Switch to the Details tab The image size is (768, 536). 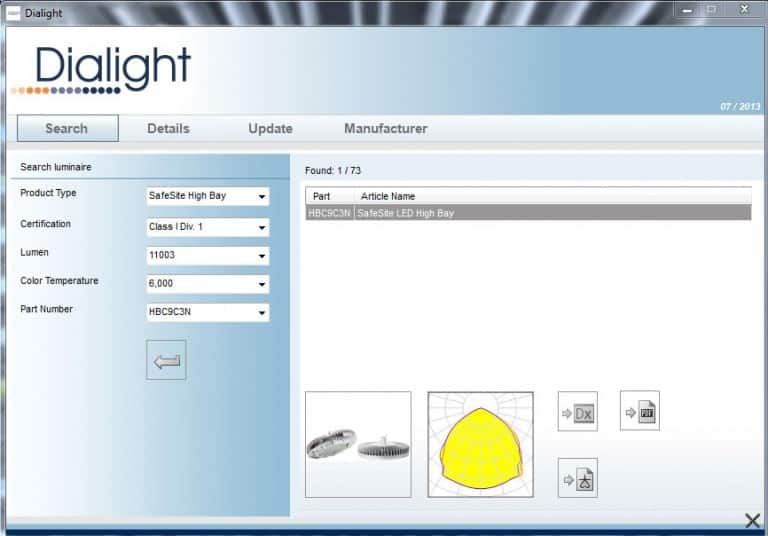click(x=168, y=128)
